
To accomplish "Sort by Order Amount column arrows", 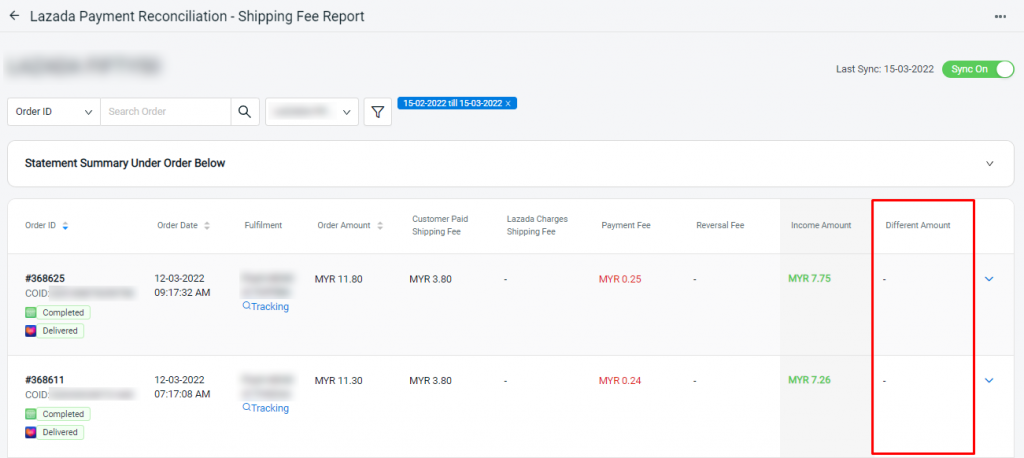I will pyautogui.click(x=380, y=225).
